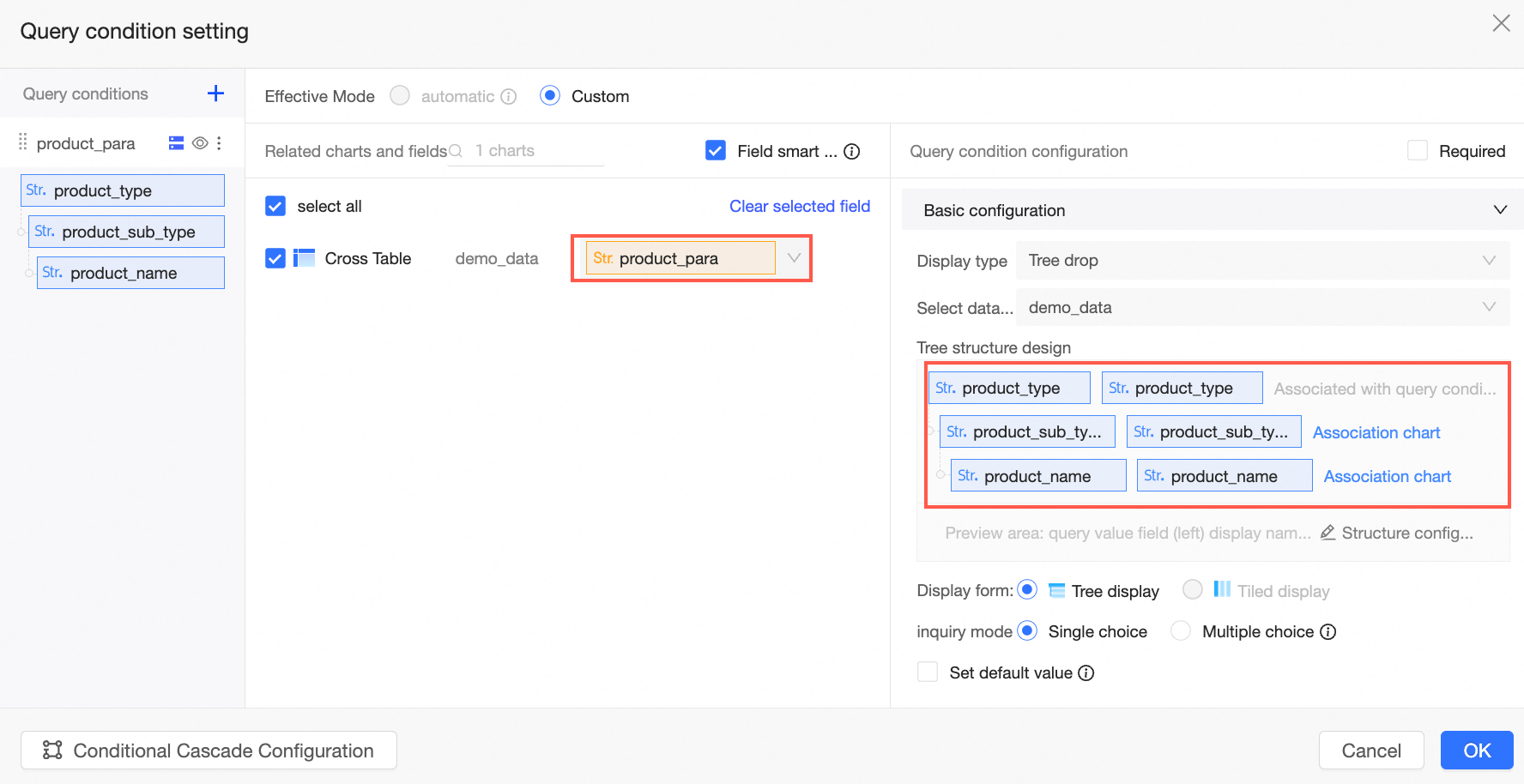Select product_sub_type in query conditions tree
Image resolution: width=1524 pixels, height=784 pixels.
click(127, 232)
